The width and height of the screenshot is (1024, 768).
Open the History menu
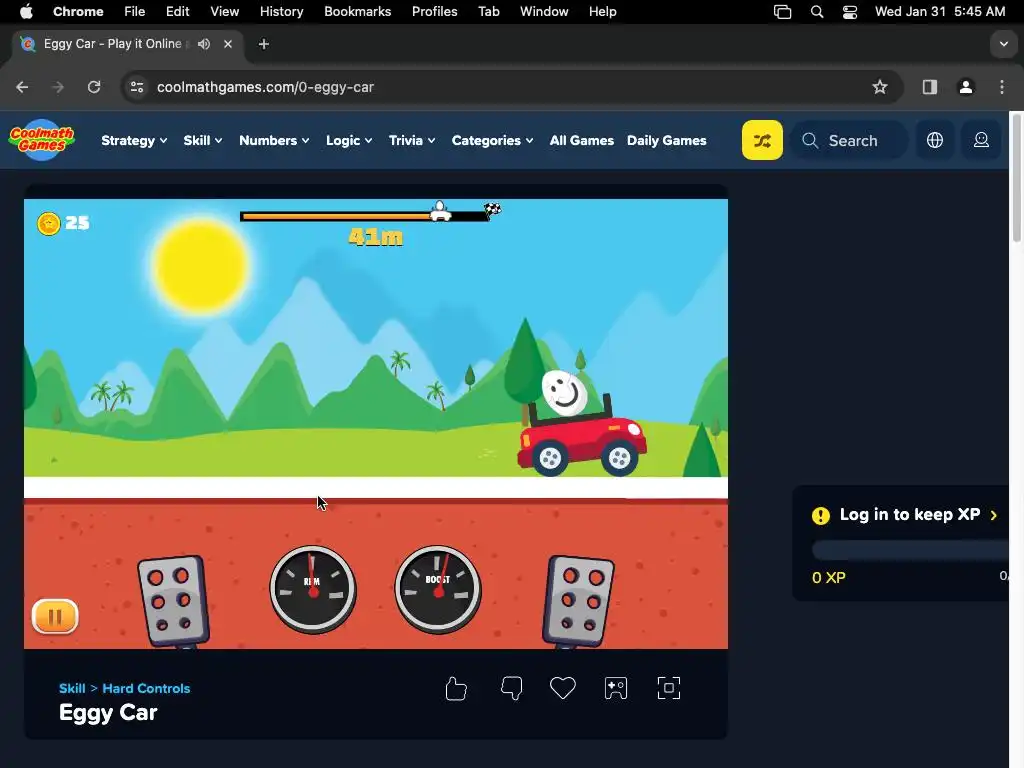click(x=281, y=11)
